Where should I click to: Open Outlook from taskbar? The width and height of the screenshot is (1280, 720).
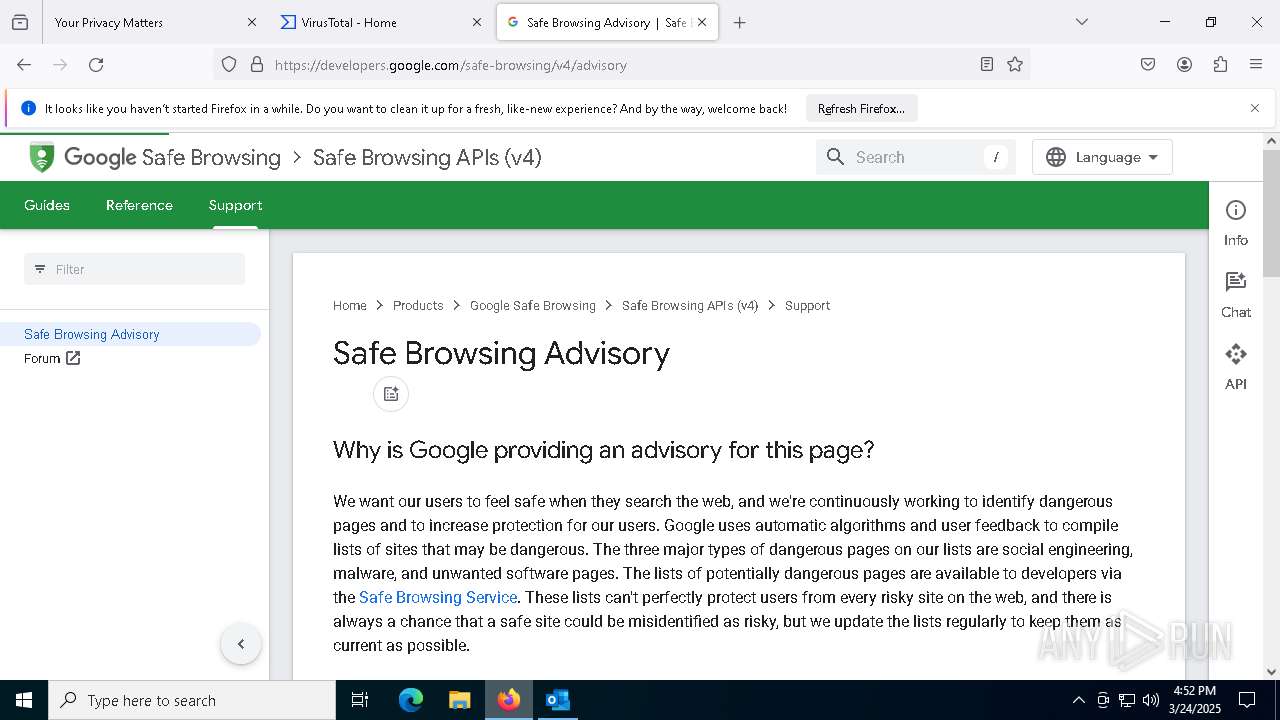coord(557,700)
